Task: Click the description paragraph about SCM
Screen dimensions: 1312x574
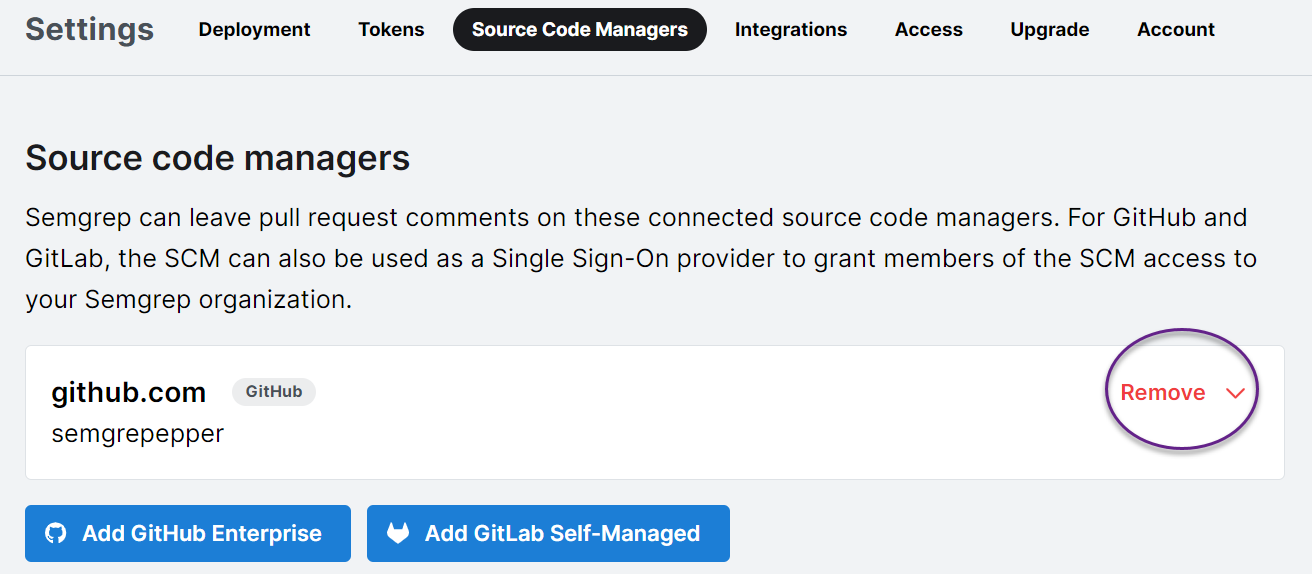Action: tap(640, 258)
